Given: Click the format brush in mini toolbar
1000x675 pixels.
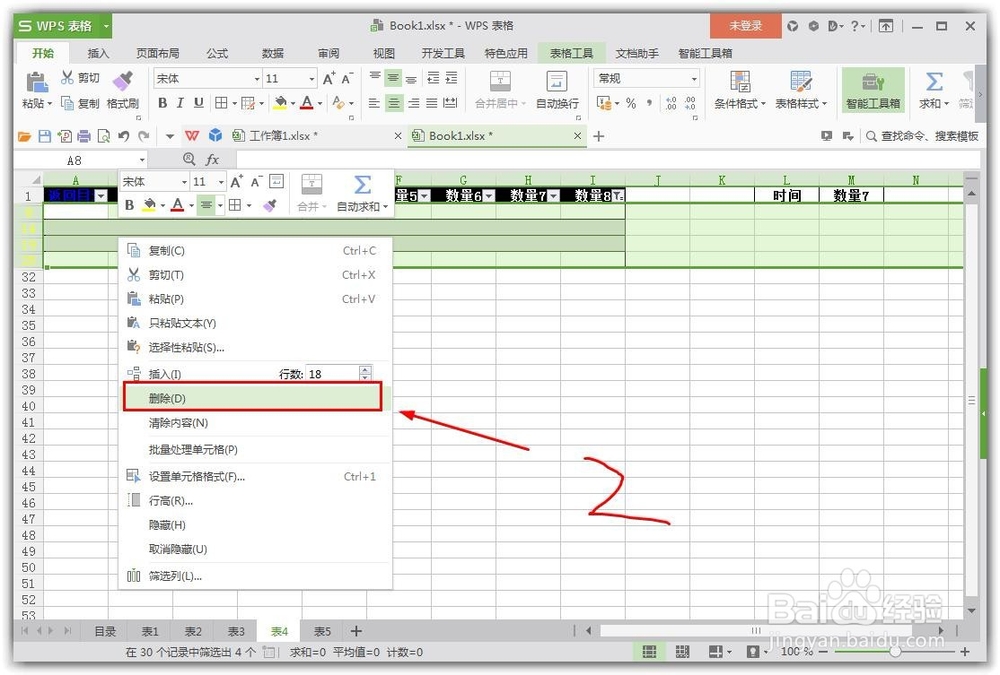Looking at the screenshot, I should (x=270, y=205).
